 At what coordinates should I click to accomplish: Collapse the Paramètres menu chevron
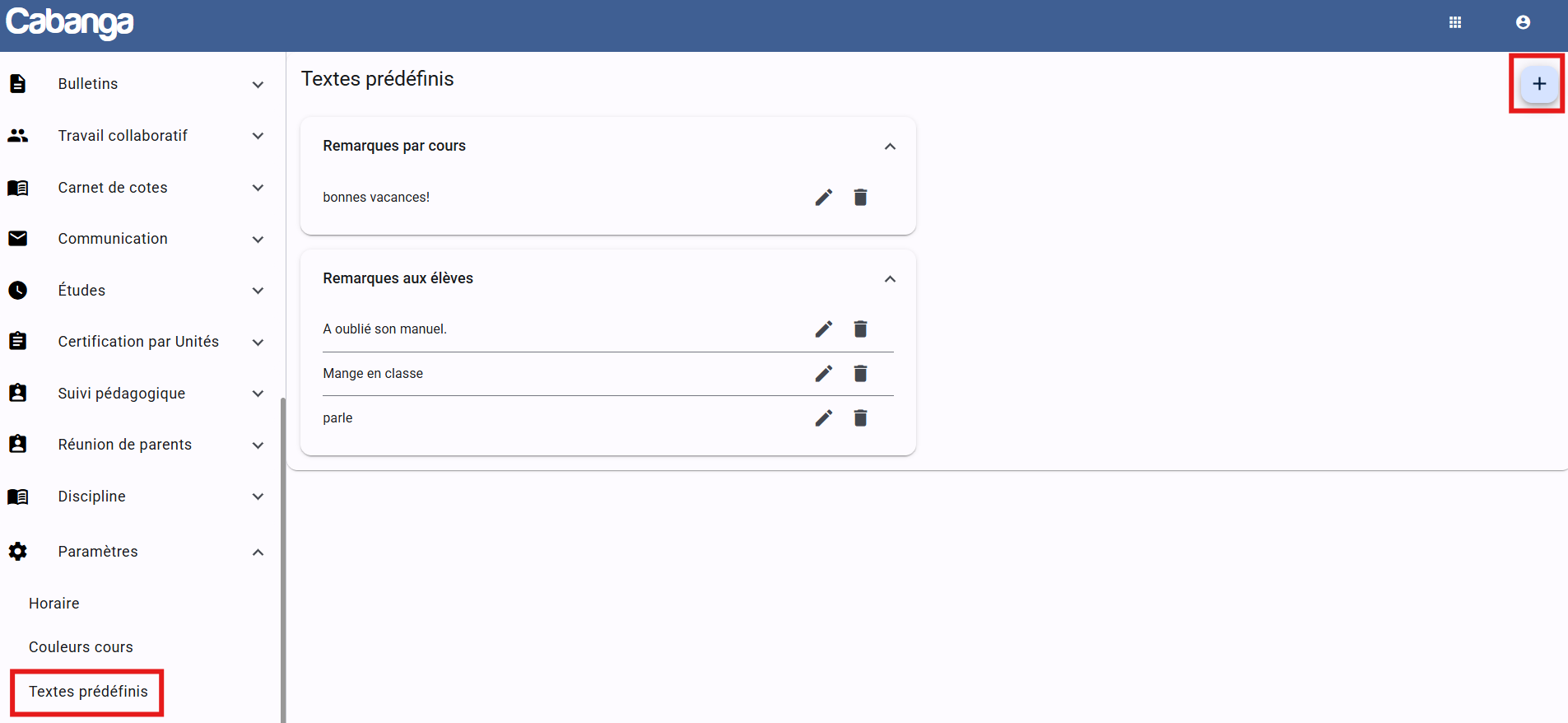[x=258, y=553]
